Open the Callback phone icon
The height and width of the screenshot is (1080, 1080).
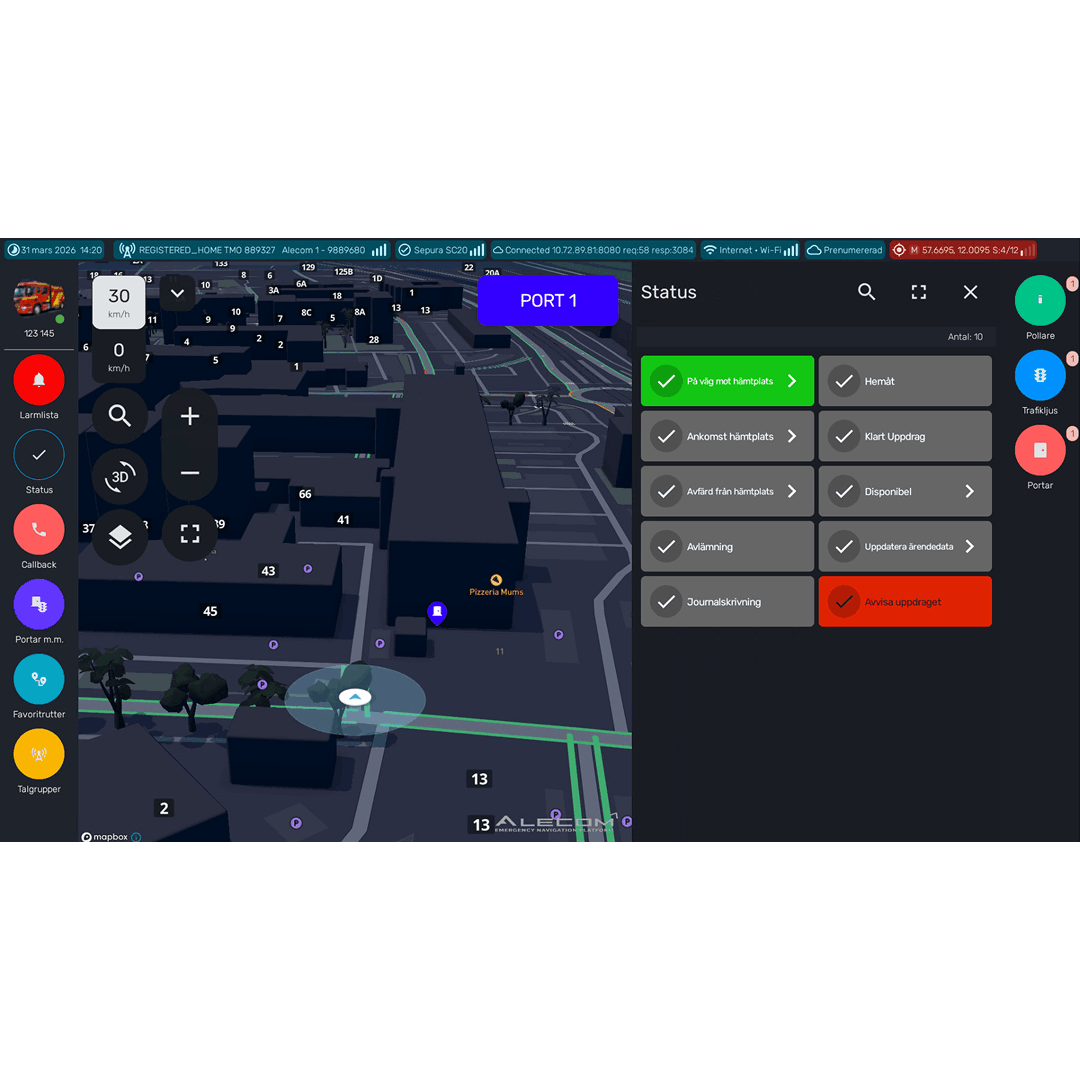[x=39, y=529]
